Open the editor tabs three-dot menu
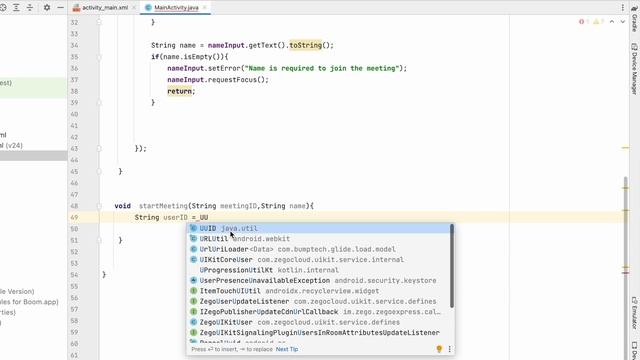Image resolution: width=640 pixels, height=360 pixels. coord(622,7)
